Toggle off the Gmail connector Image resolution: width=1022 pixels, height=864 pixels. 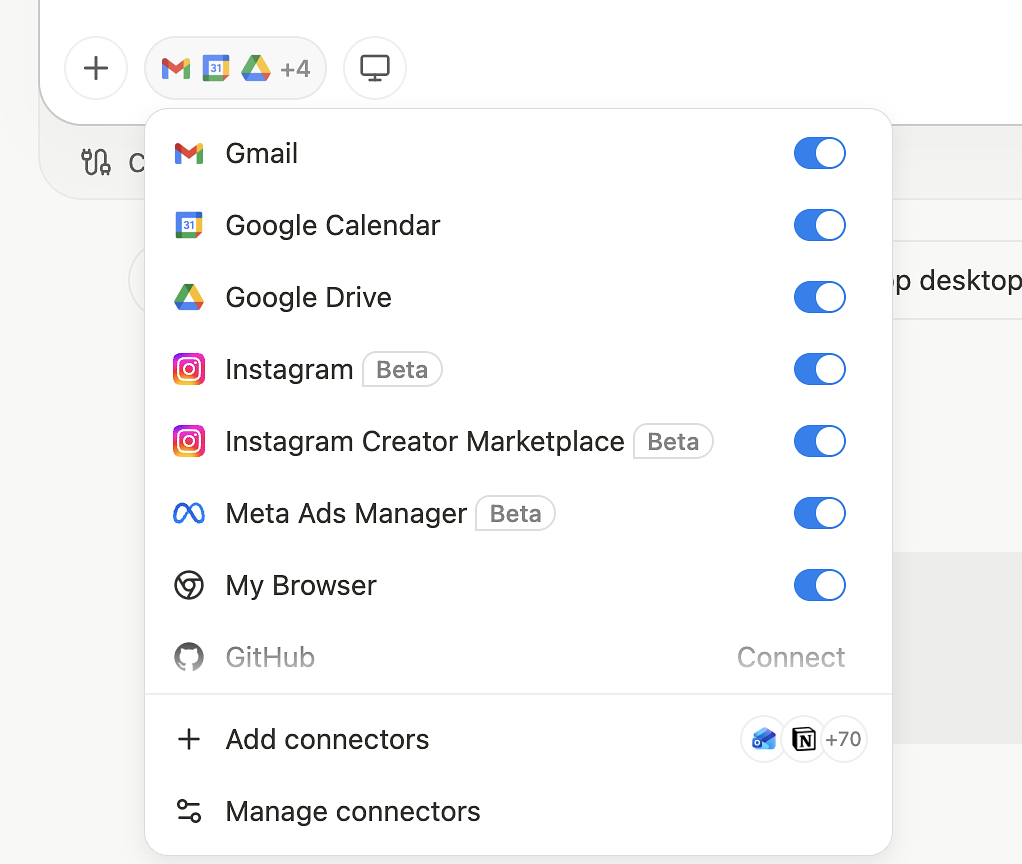click(819, 153)
